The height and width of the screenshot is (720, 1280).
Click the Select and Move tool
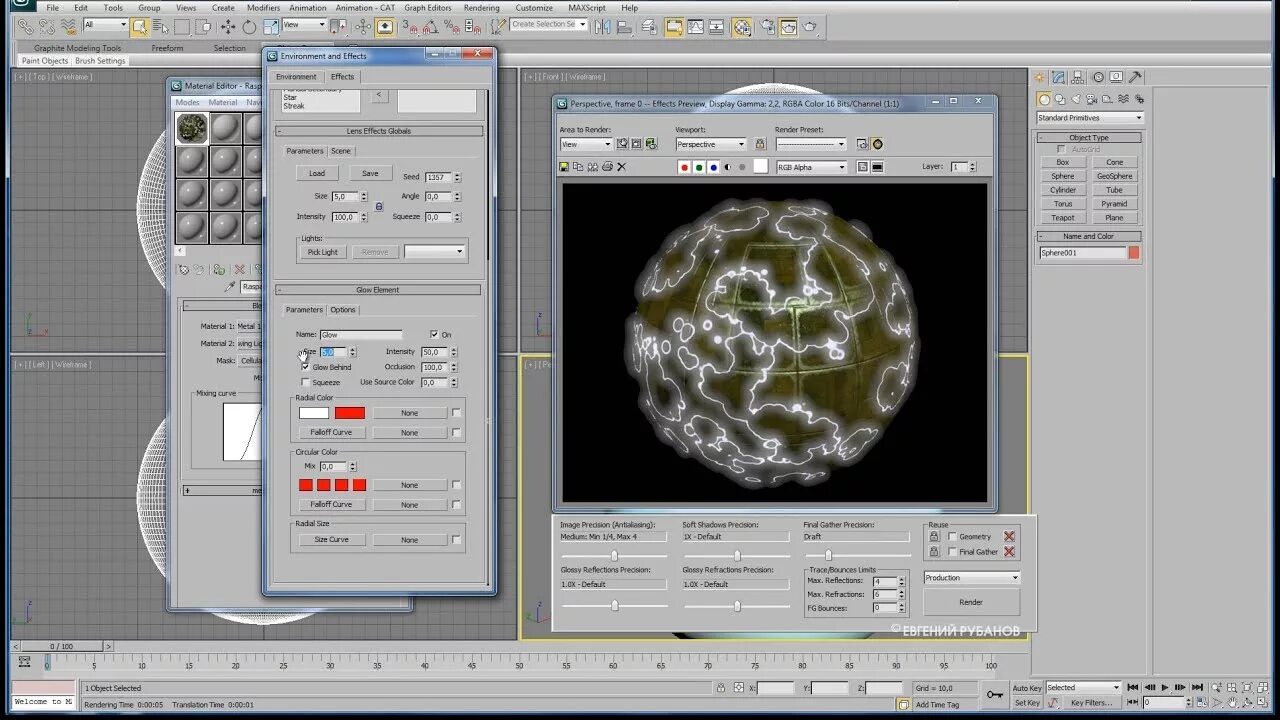click(x=228, y=27)
